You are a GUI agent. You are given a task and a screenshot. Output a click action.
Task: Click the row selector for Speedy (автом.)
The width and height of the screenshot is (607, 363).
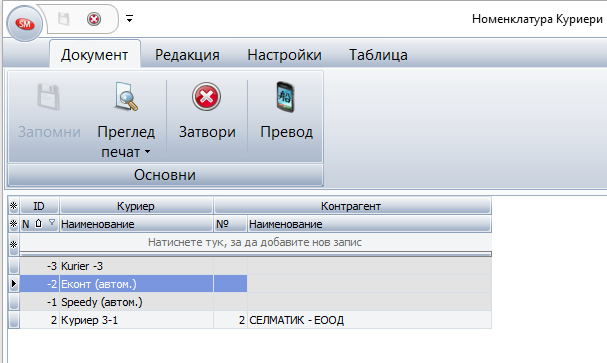pyautogui.click(x=14, y=302)
